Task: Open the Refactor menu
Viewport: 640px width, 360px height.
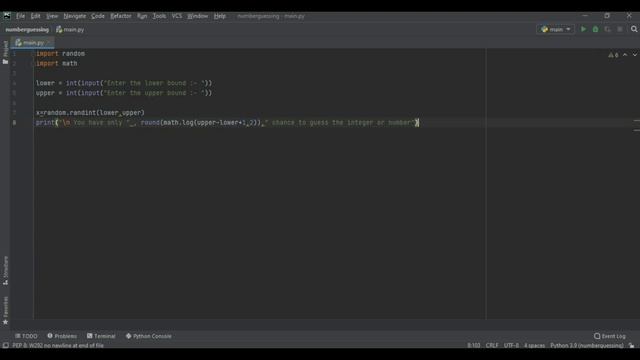Action: (121, 16)
